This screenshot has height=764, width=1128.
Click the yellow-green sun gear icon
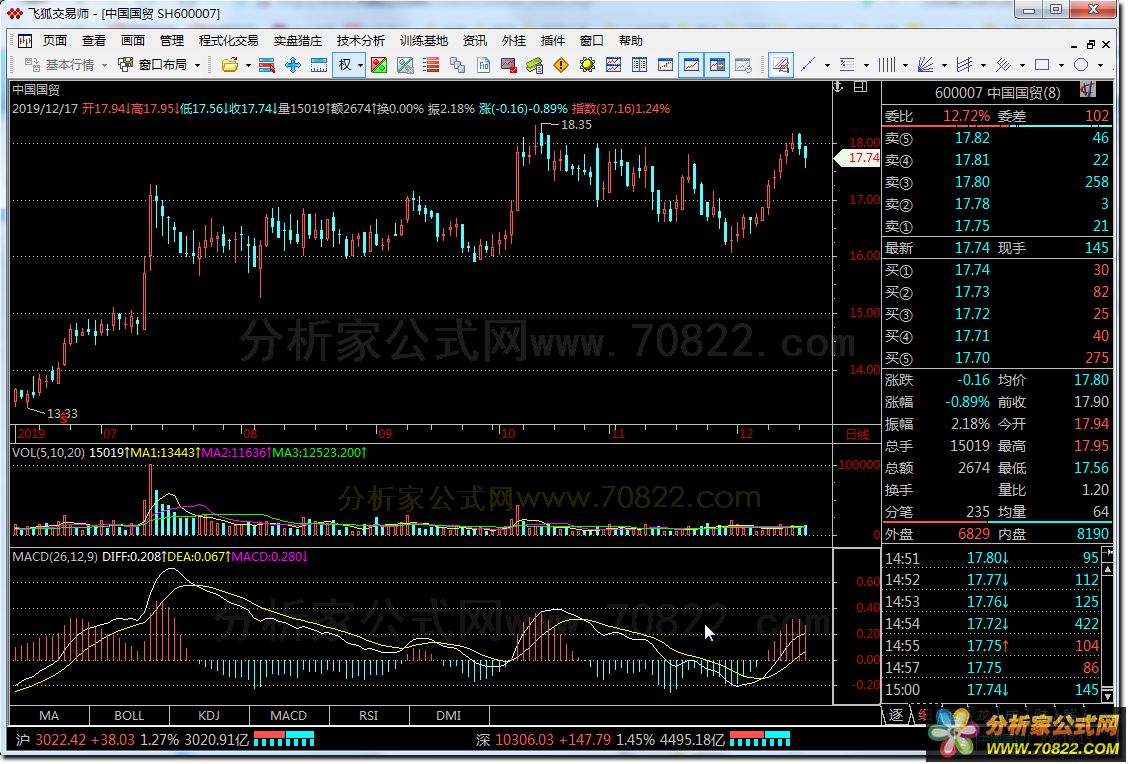click(587, 65)
